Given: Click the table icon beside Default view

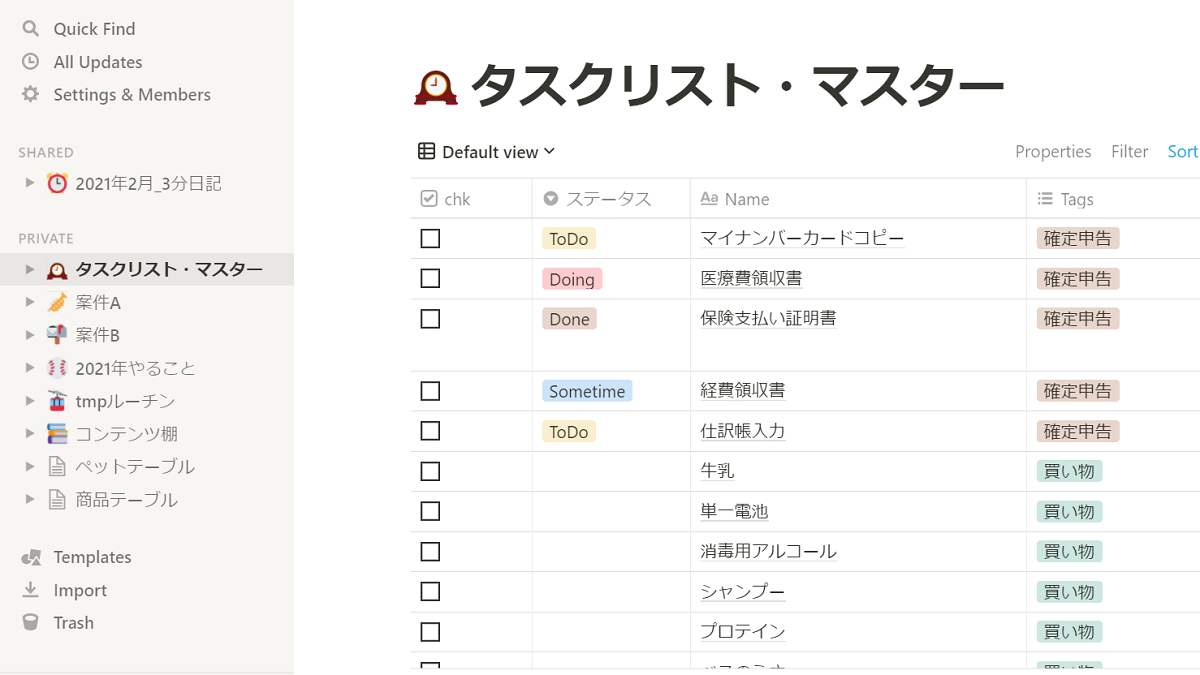Looking at the screenshot, I should click(x=427, y=151).
